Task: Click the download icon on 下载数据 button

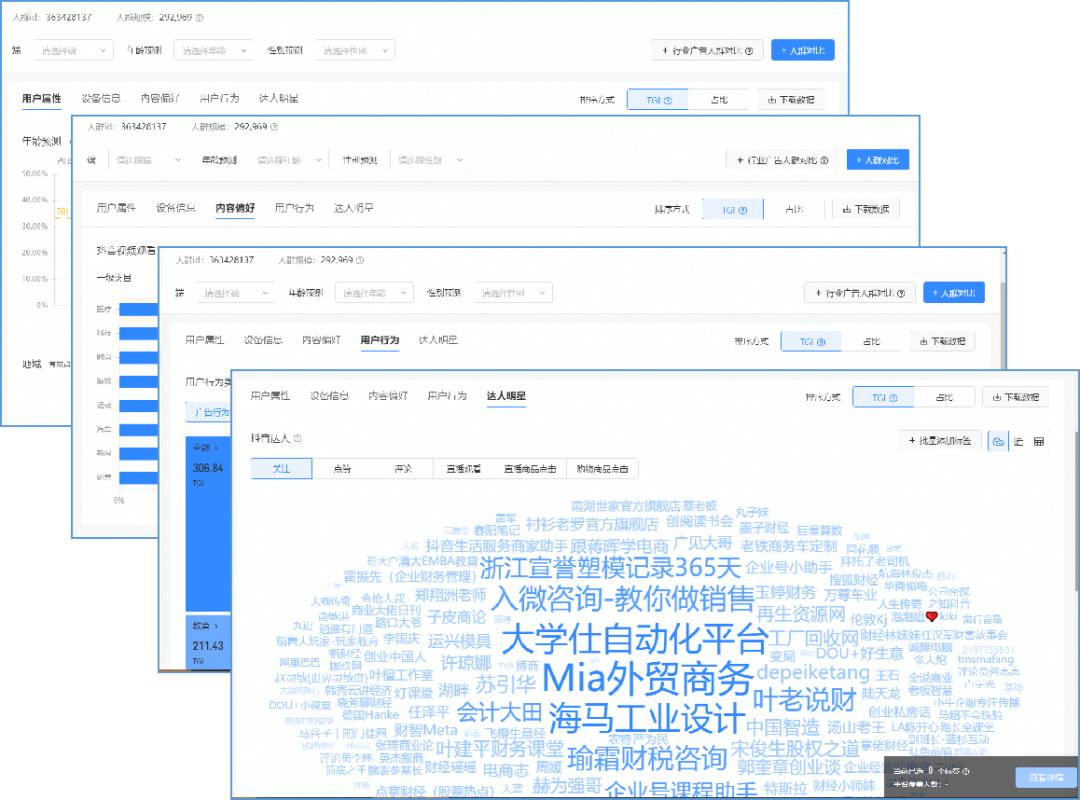Action: coord(997,396)
